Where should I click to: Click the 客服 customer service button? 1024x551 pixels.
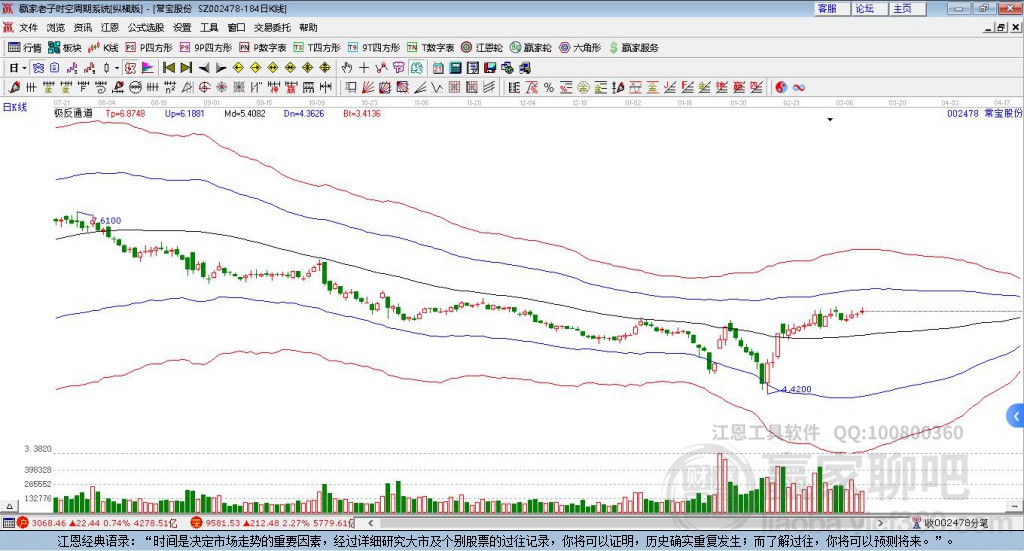pyautogui.click(x=831, y=8)
